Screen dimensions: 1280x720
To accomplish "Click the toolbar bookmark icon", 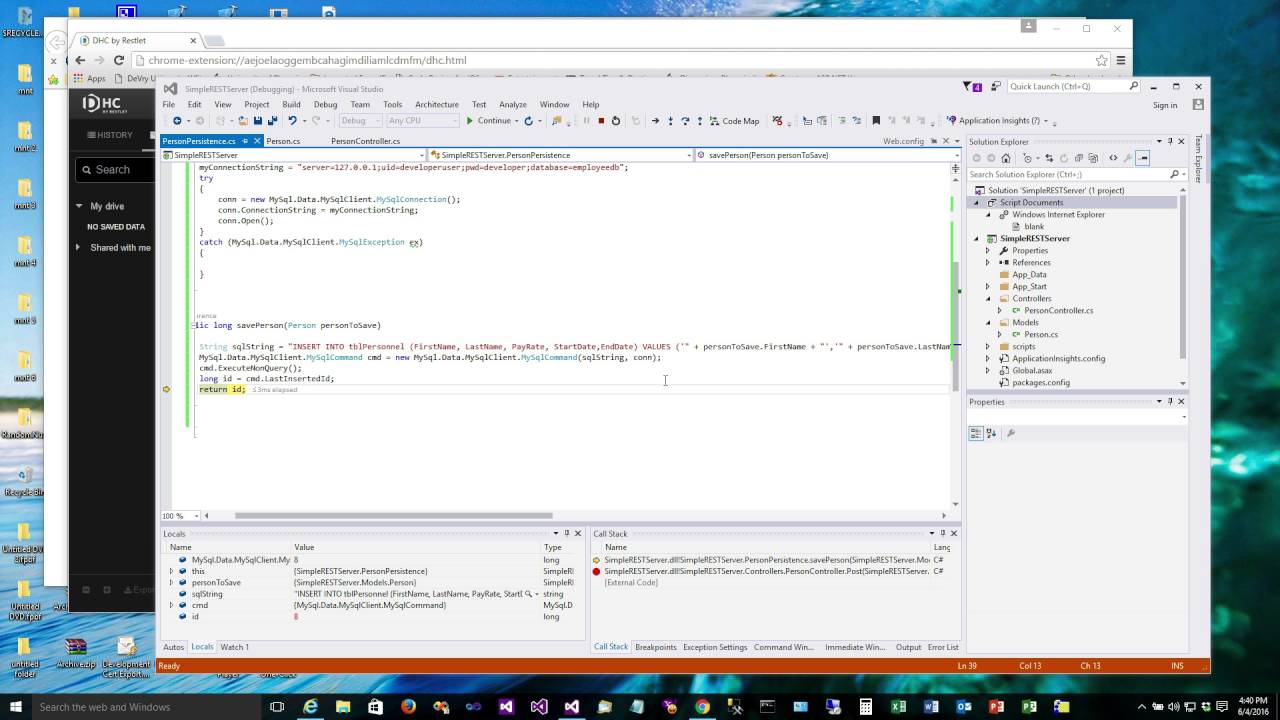I will click(x=876, y=121).
